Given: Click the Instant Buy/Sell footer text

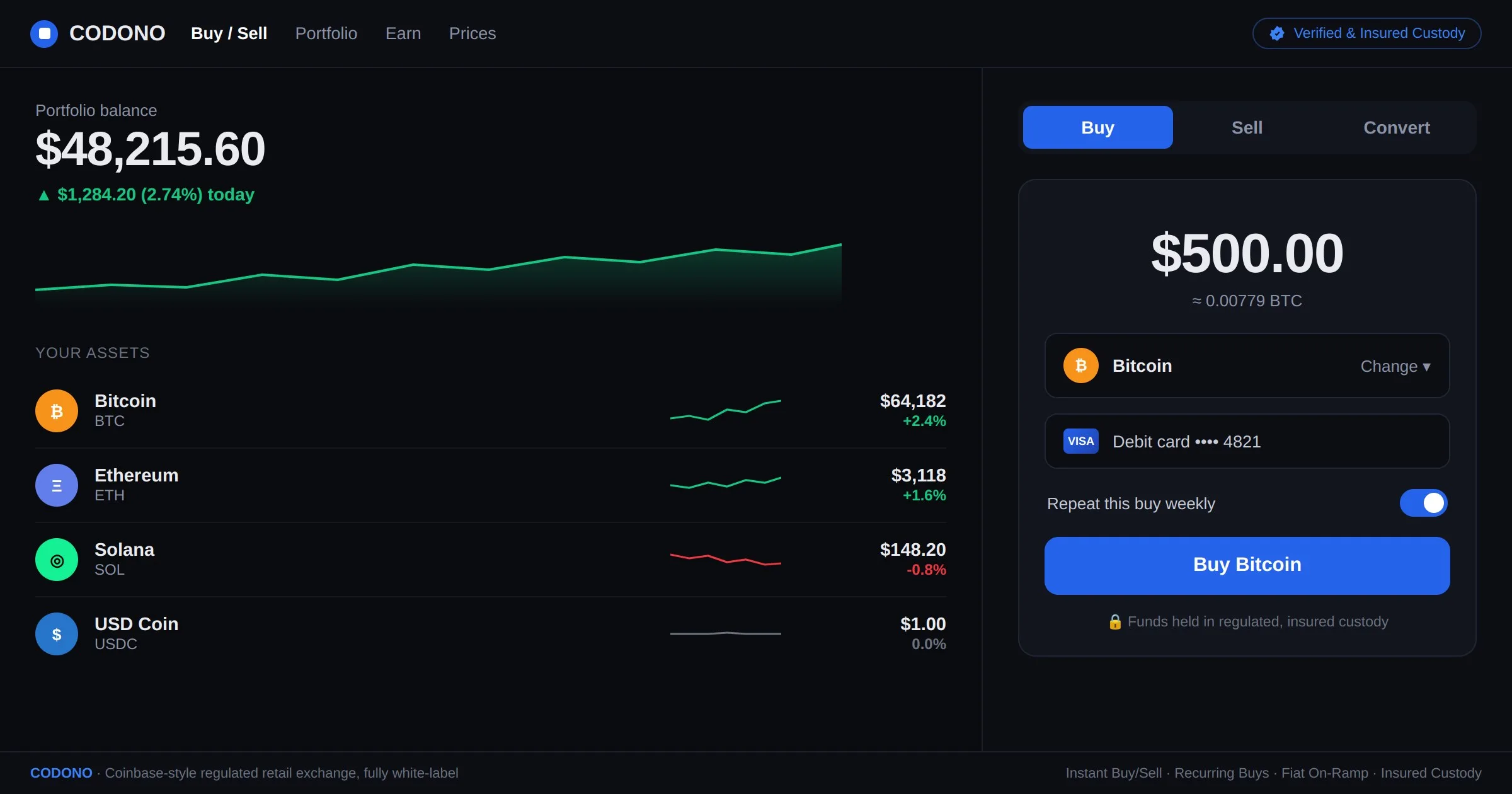Looking at the screenshot, I should (x=1114, y=773).
